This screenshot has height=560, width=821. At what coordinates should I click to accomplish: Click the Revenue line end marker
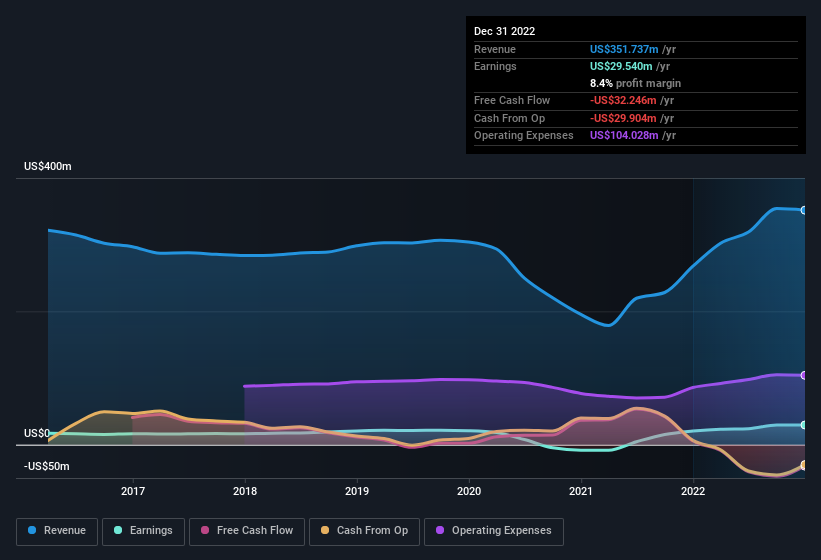(804, 210)
